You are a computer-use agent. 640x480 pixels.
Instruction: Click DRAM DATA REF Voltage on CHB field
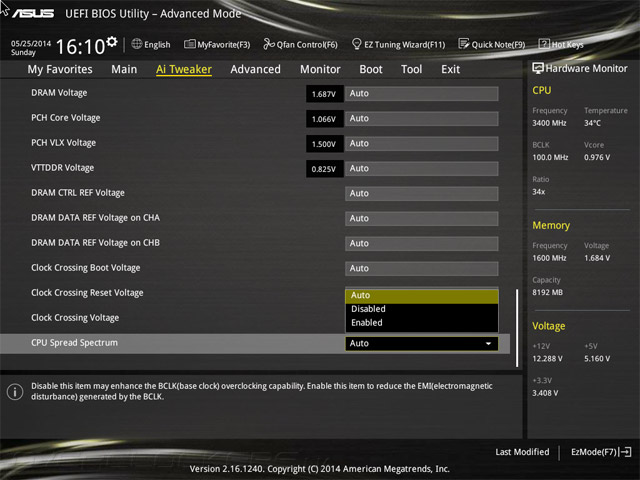[x=422, y=244]
